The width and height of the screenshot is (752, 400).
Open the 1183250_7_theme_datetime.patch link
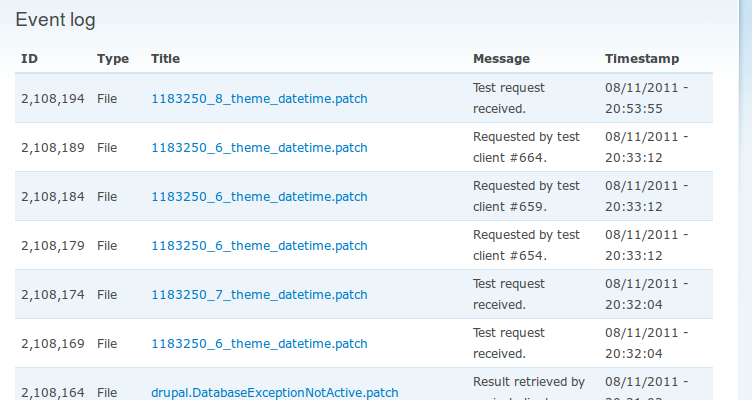click(259, 294)
